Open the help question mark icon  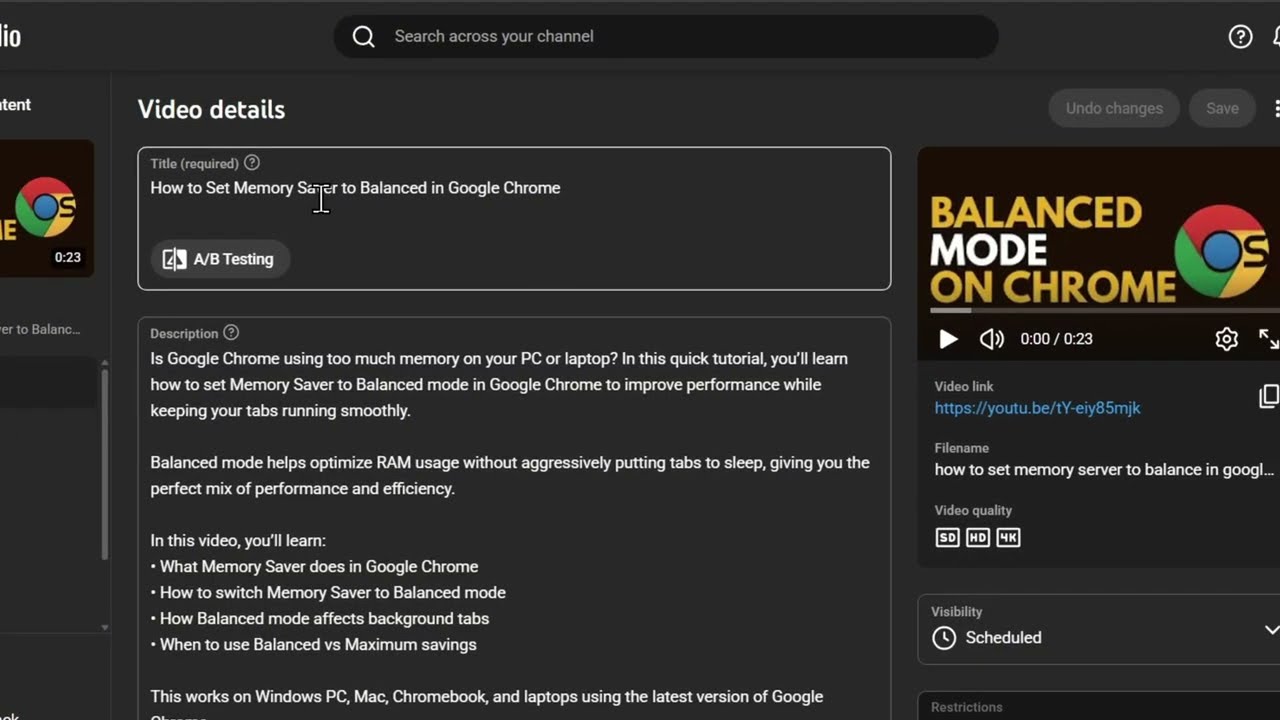[x=1240, y=37]
